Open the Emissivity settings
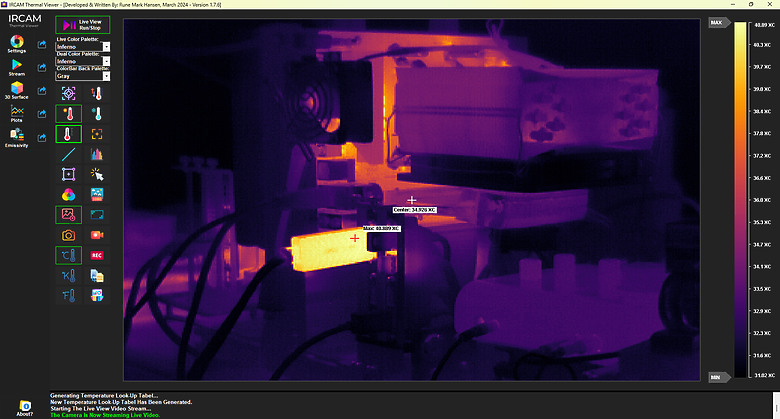This screenshot has height=419, width=780. 16,137
